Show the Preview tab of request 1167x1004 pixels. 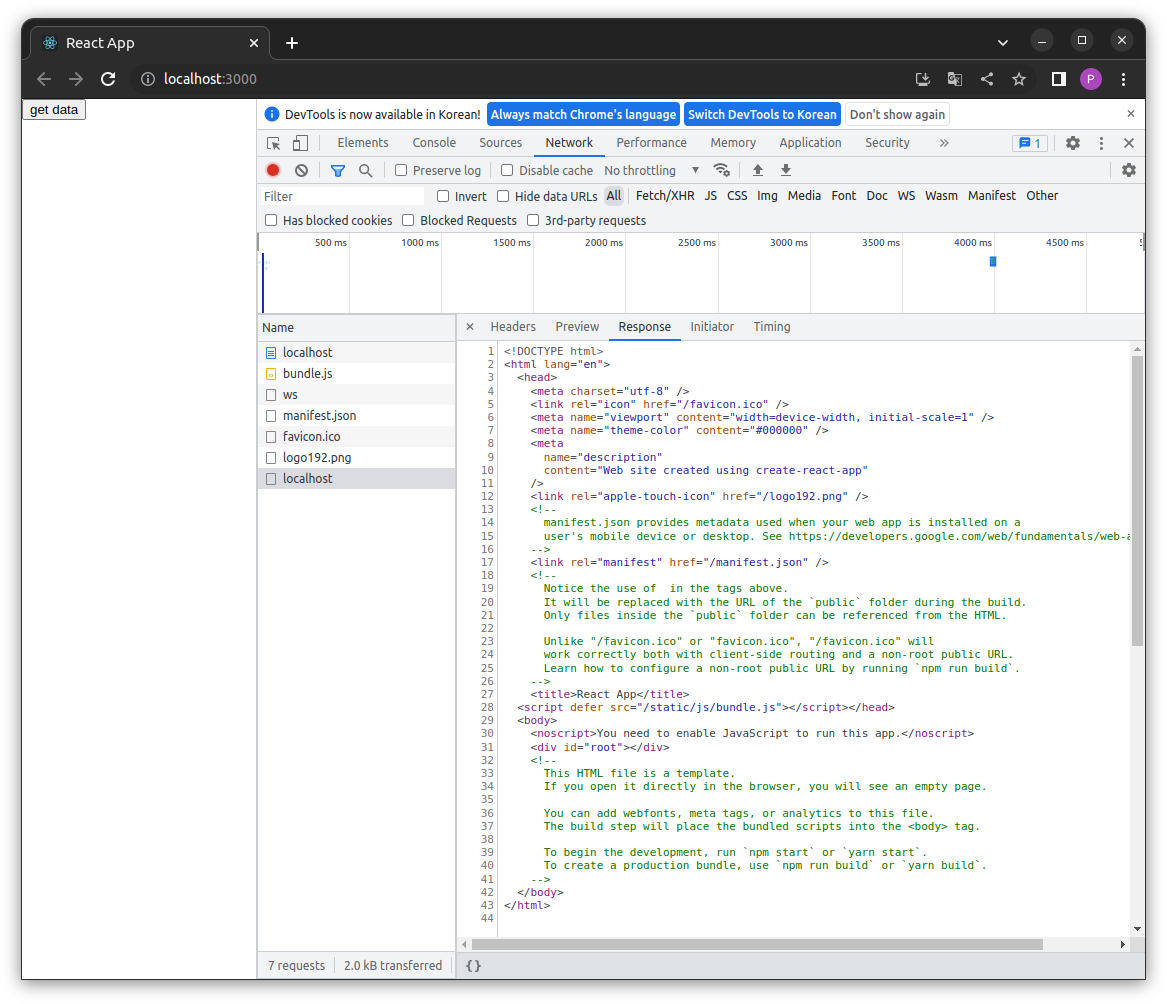[577, 327]
